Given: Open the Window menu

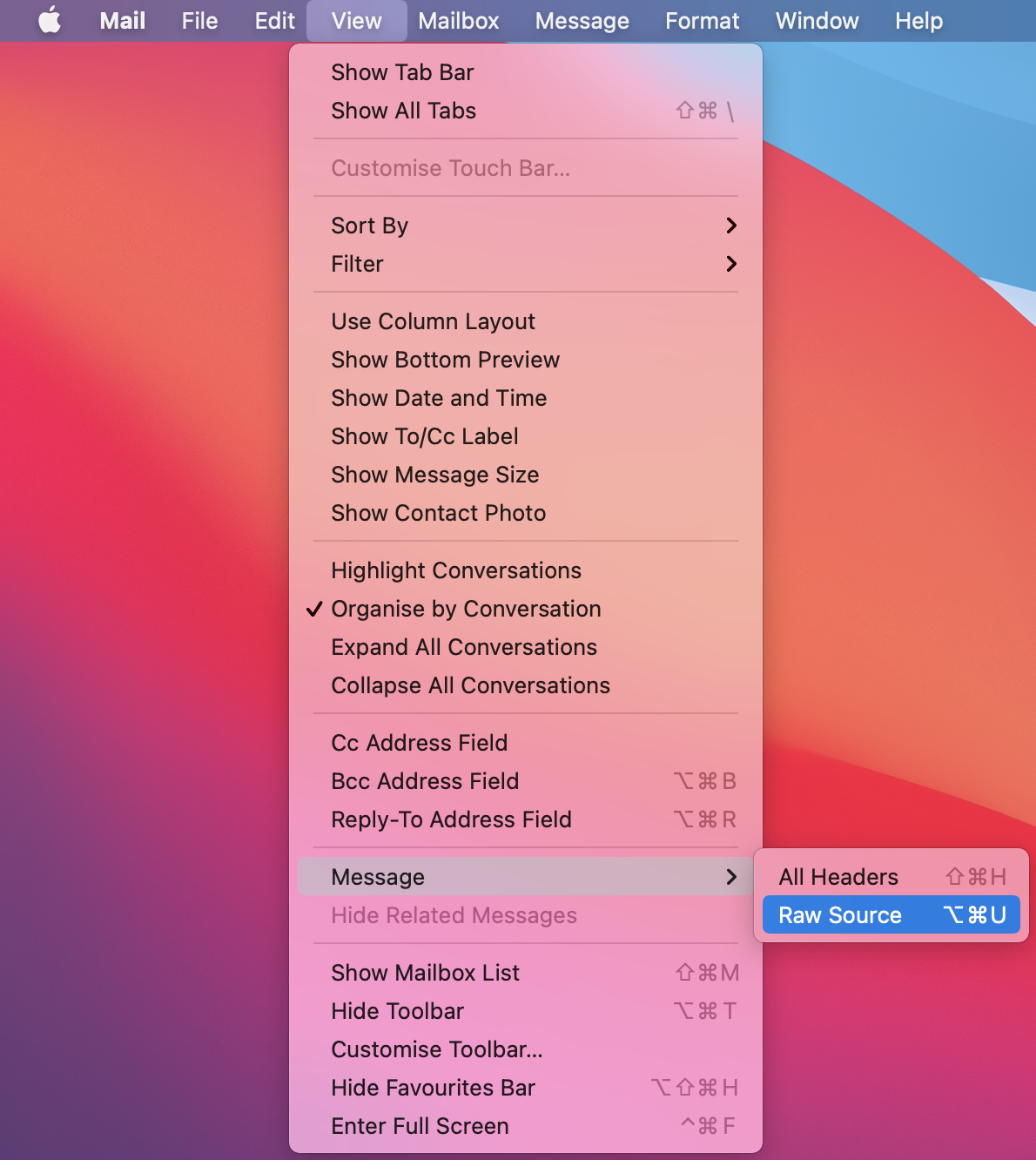Looking at the screenshot, I should point(817,21).
